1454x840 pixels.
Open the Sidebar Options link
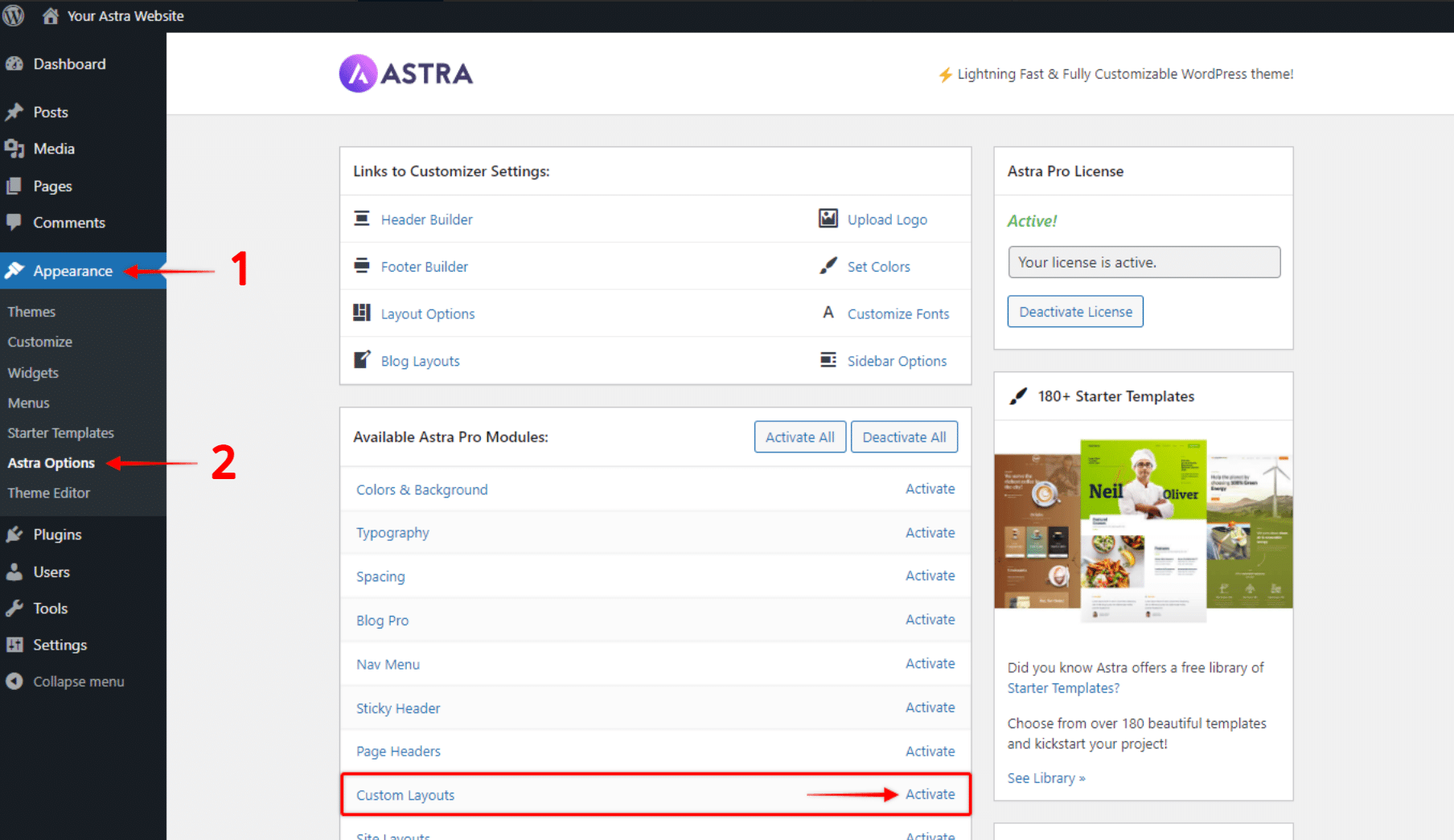tap(897, 361)
